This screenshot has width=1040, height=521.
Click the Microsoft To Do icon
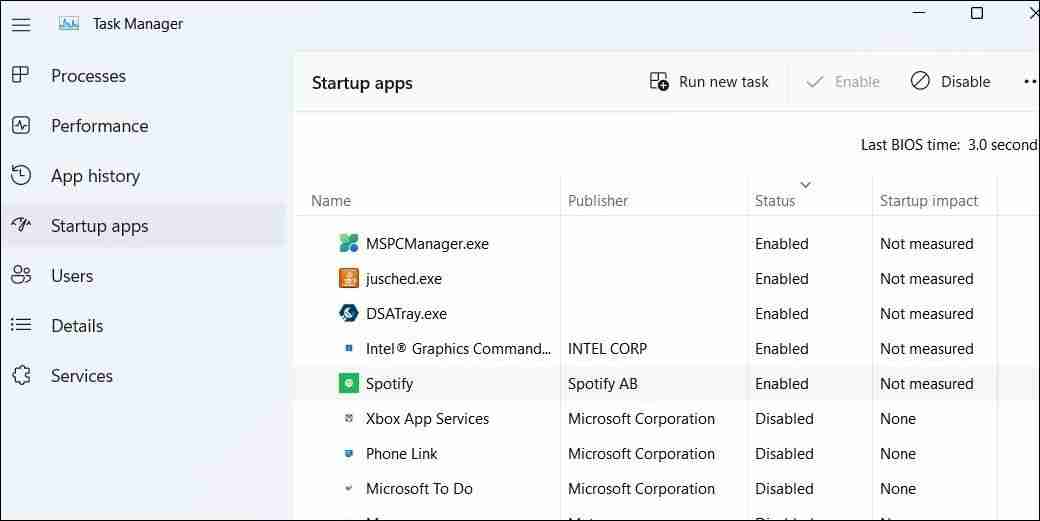[349, 489]
